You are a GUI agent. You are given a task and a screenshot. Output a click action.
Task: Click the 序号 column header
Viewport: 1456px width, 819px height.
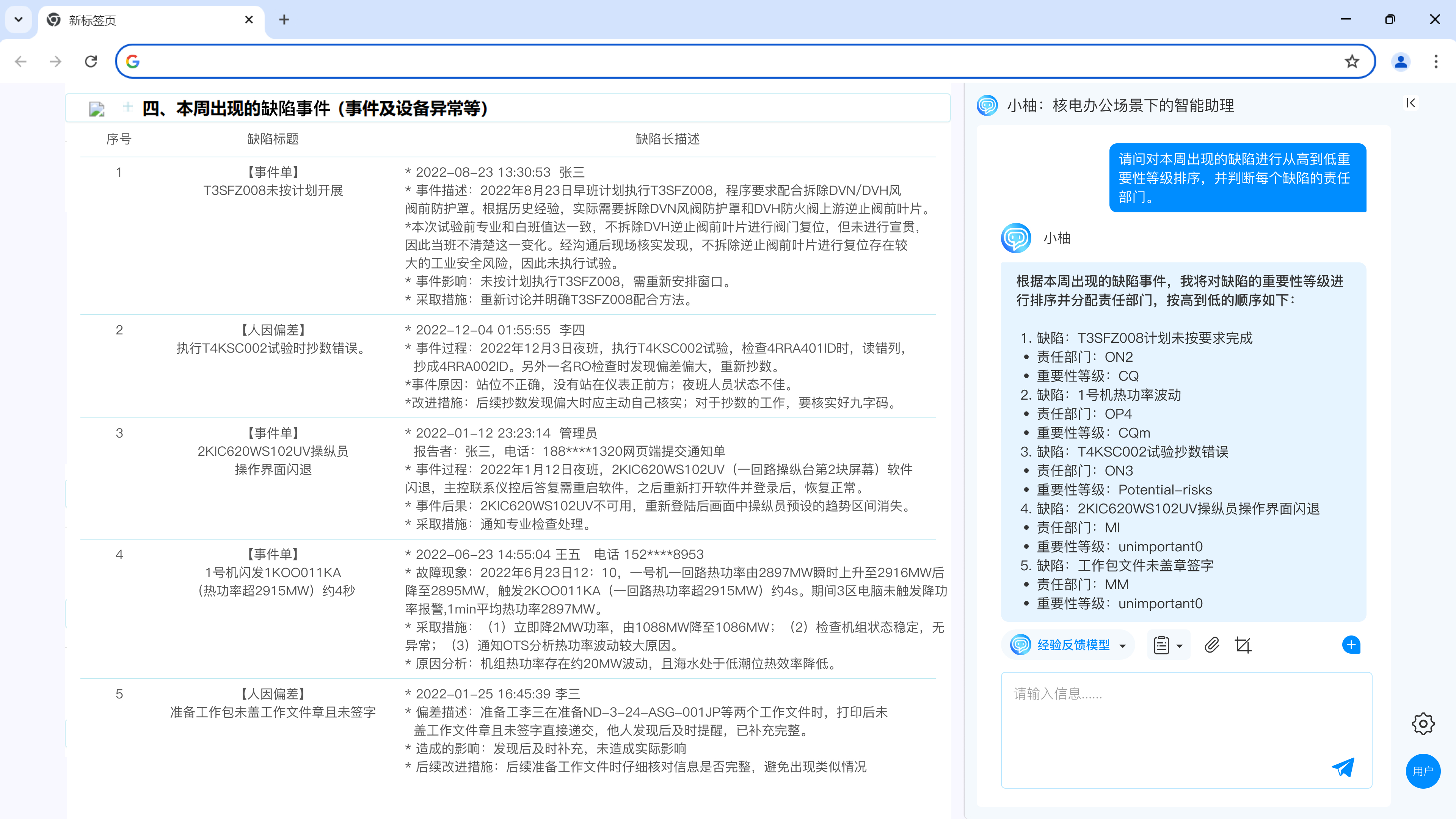pos(119,139)
